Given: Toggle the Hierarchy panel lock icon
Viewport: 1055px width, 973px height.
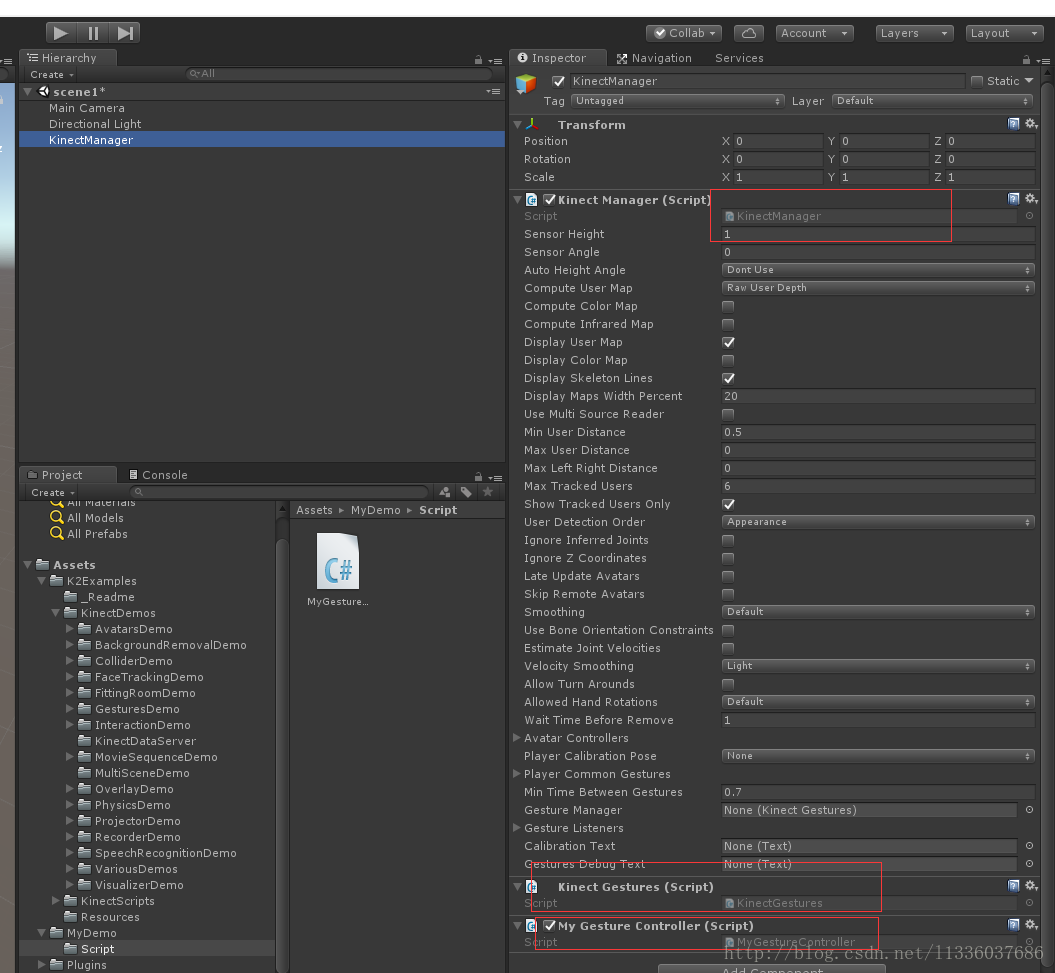Looking at the screenshot, I should tap(478, 60).
